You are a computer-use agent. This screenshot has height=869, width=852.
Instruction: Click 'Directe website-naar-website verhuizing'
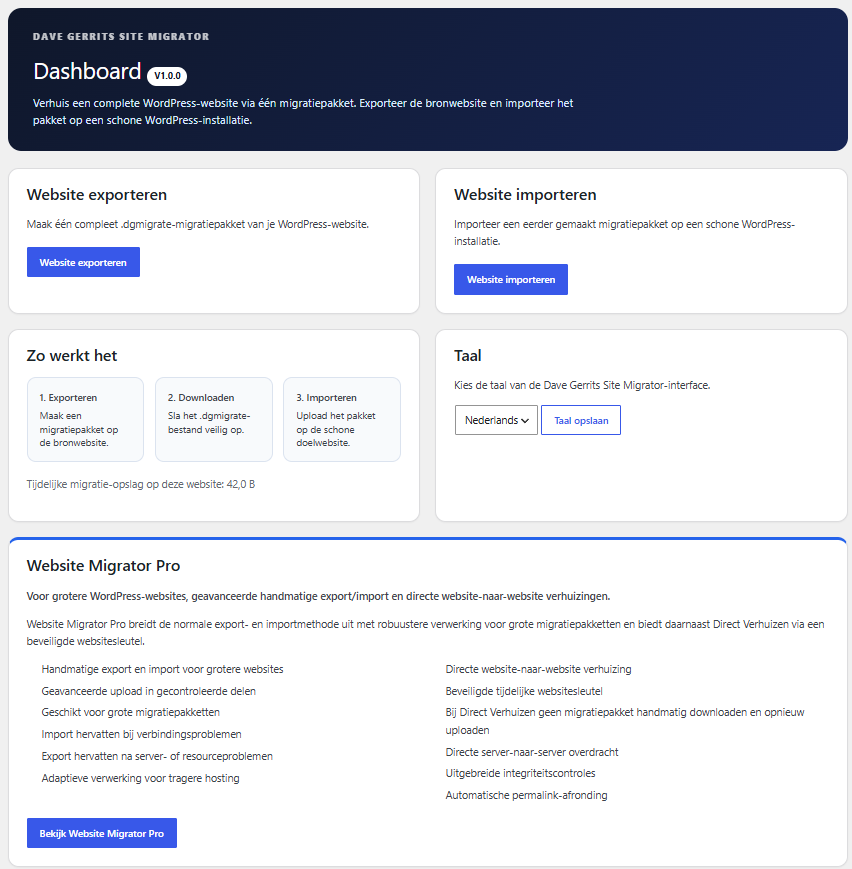538,669
